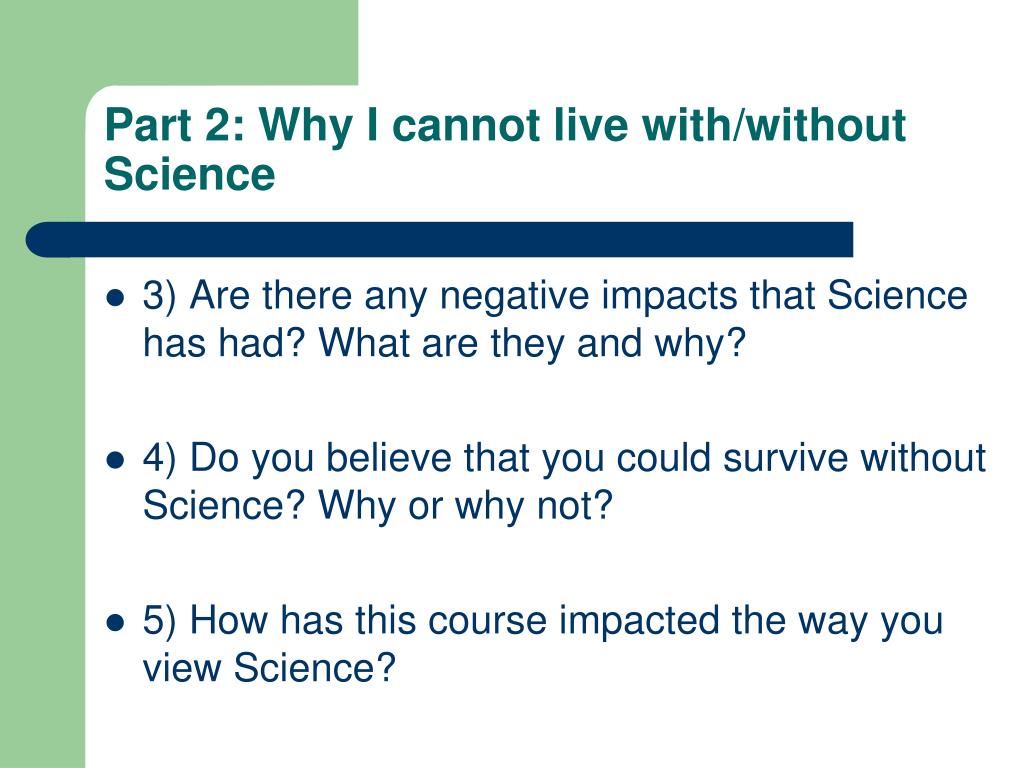The image size is (1024, 768).
Task: Click the dark blue horizontal divider bar
Action: pyautogui.click(x=439, y=239)
